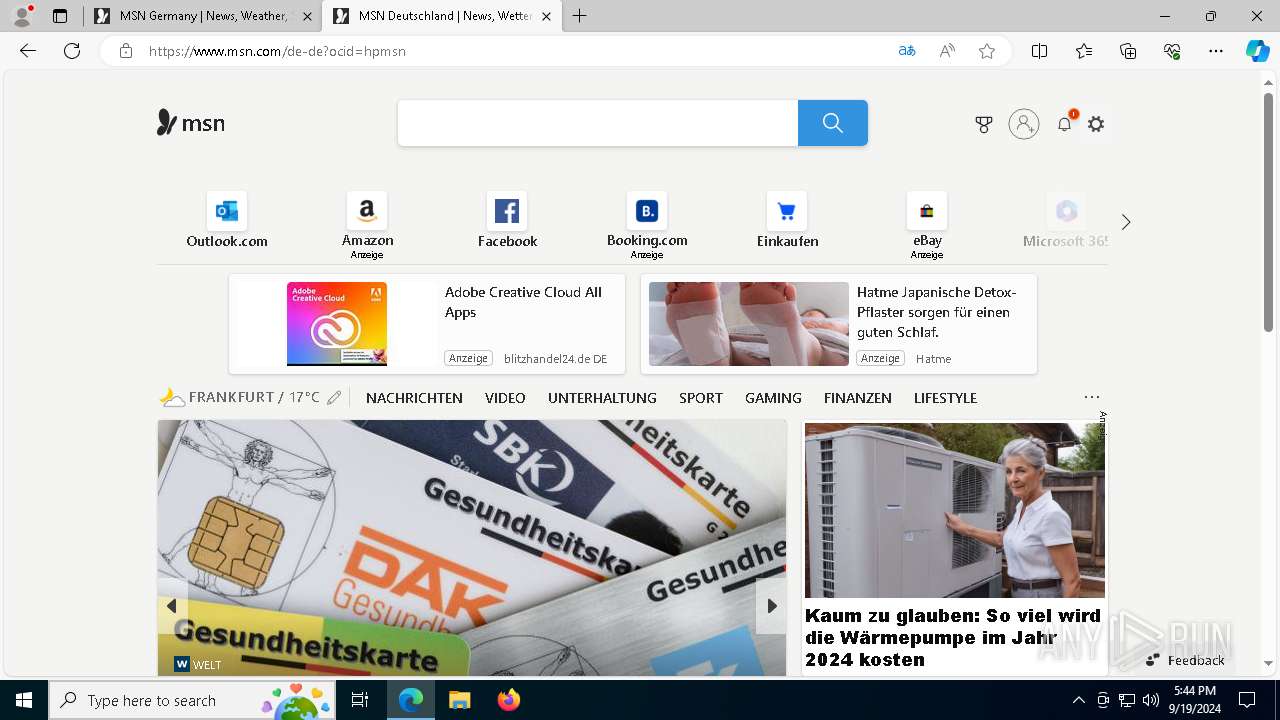1280x720 pixels.
Task: Close the MSN Germany tab
Action: pyautogui.click(x=306, y=16)
